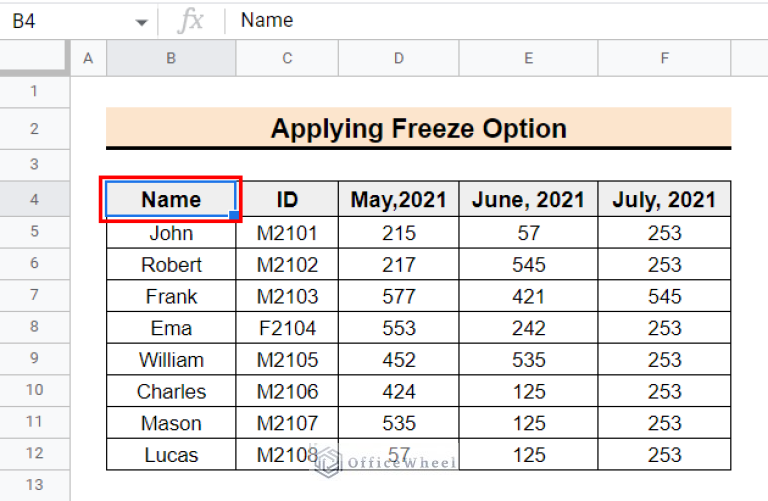Click the July, 2021 header cell
768x501 pixels.
coord(664,200)
